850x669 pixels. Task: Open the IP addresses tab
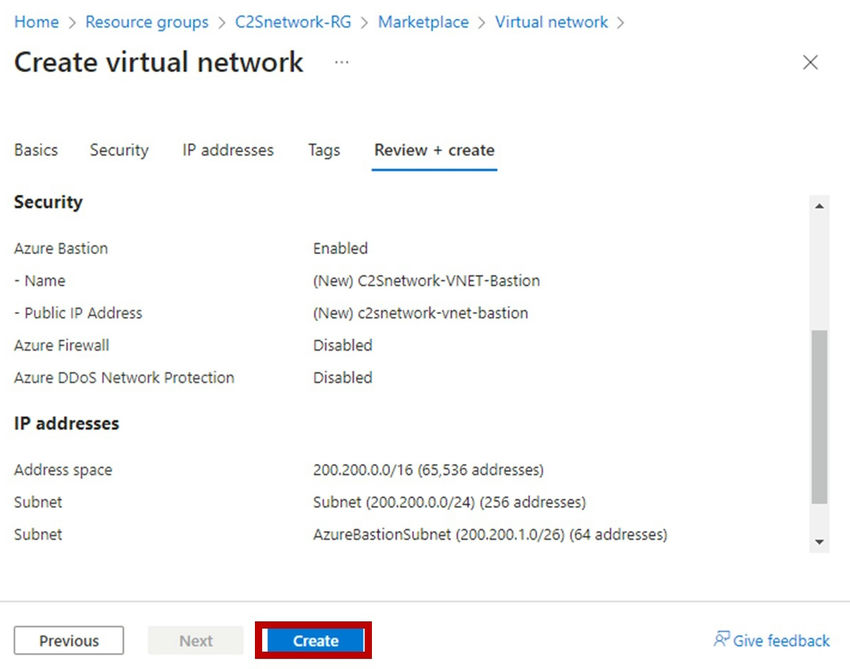[x=227, y=150]
